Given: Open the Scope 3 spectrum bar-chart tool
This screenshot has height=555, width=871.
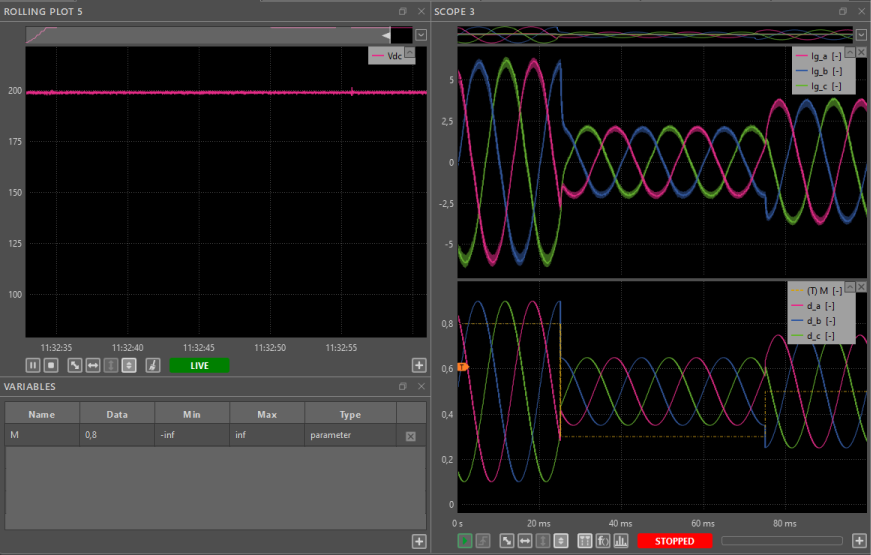Looking at the screenshot, I should 620,541.
